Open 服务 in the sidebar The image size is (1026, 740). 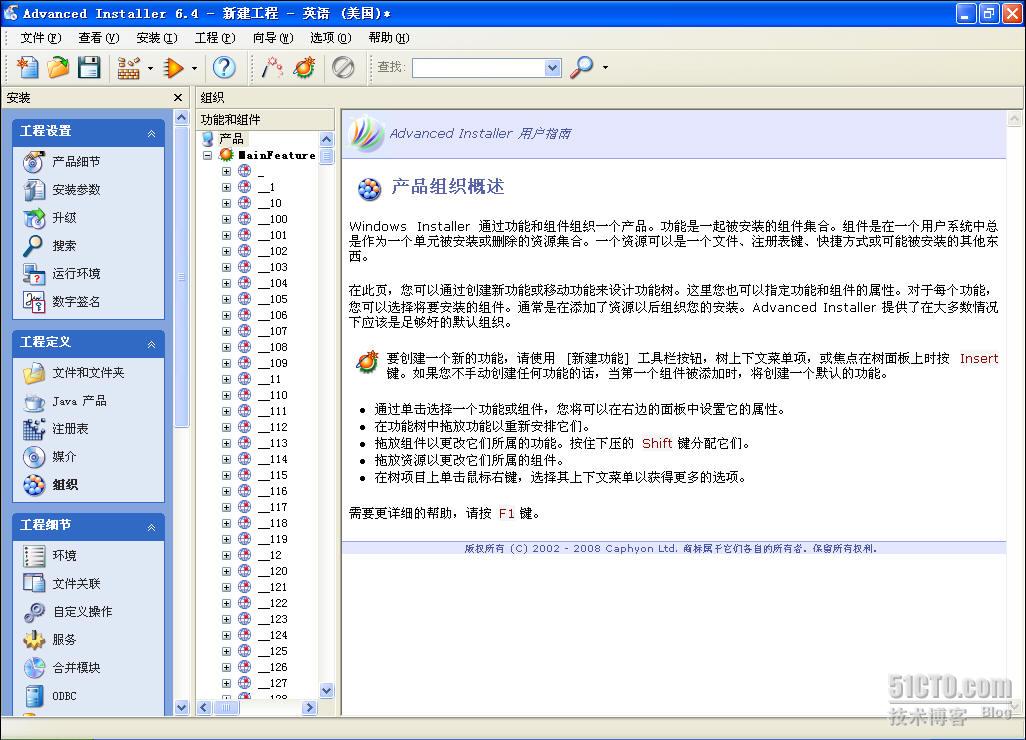(x=64, y=640)
